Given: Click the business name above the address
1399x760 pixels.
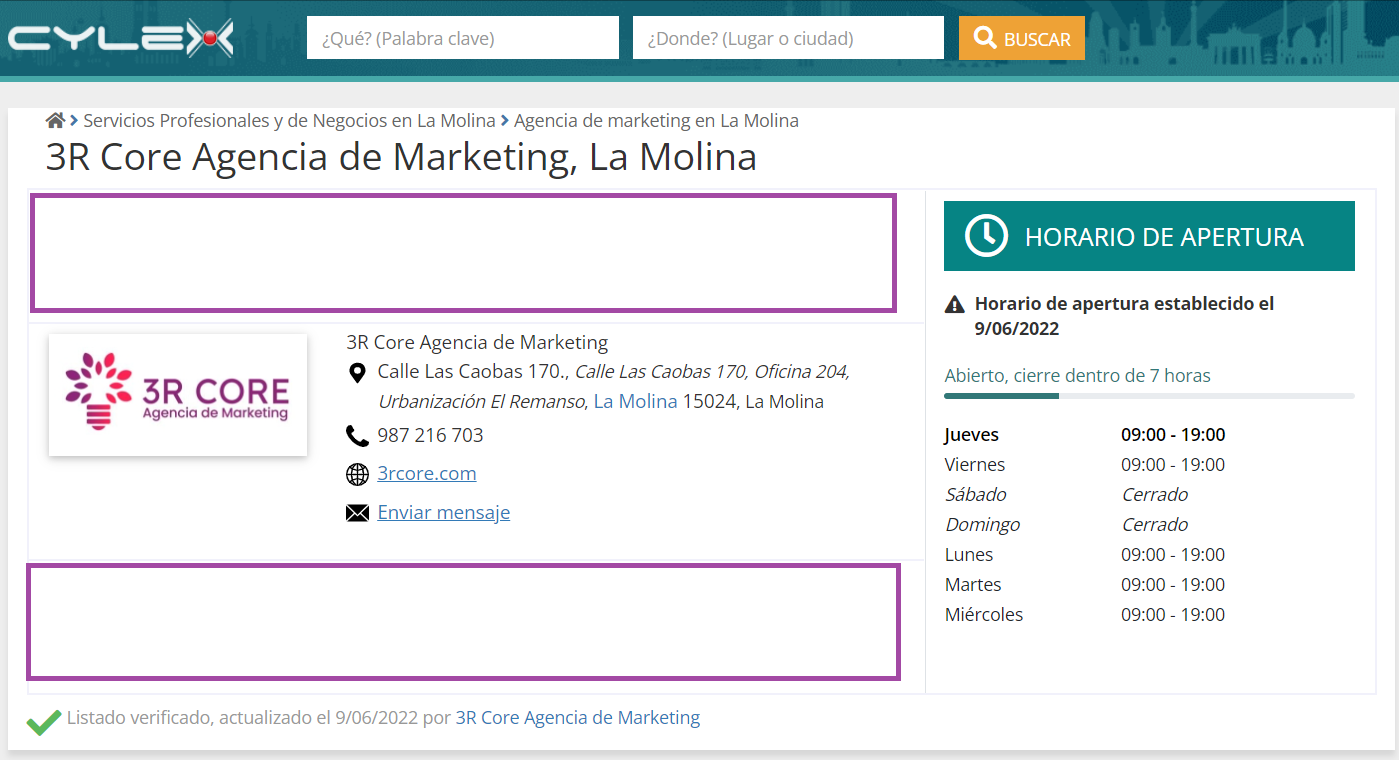Looking at the screenshot, I should (x=477, y=342).
